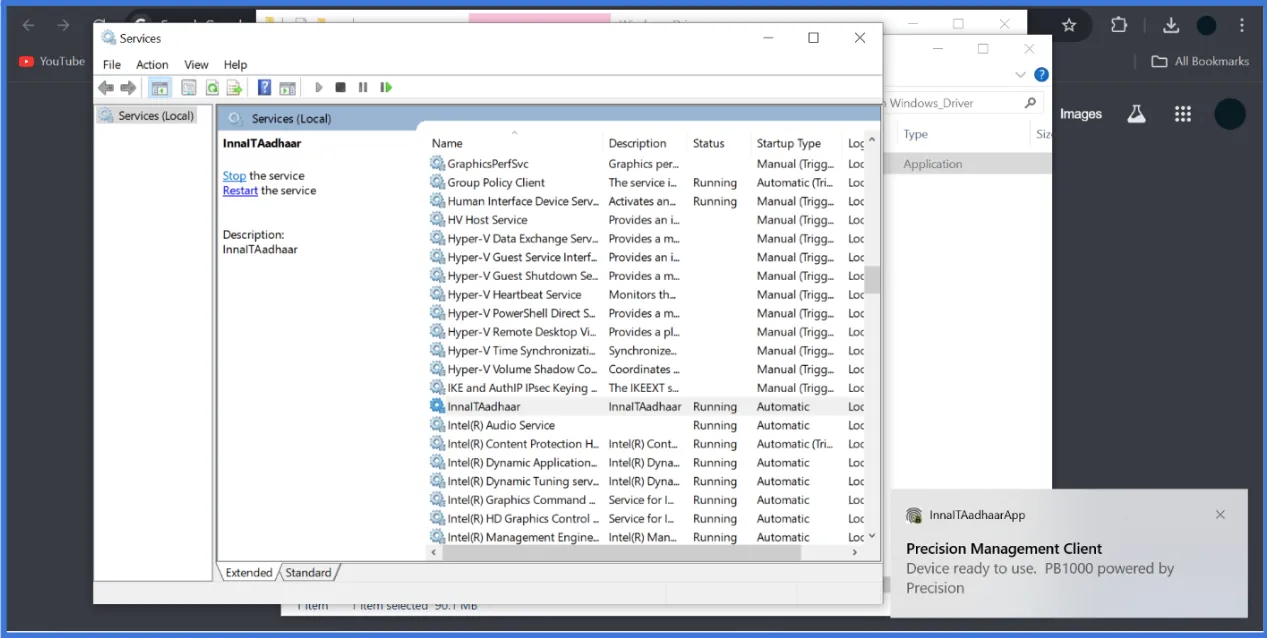Open Properties from the Services toolbar

(x=188, y=88)
